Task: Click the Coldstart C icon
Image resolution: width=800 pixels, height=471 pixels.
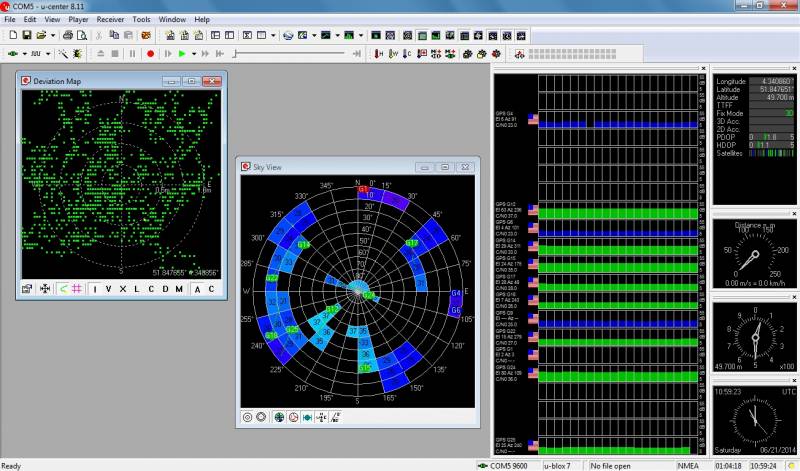Action: click(407, 54)
